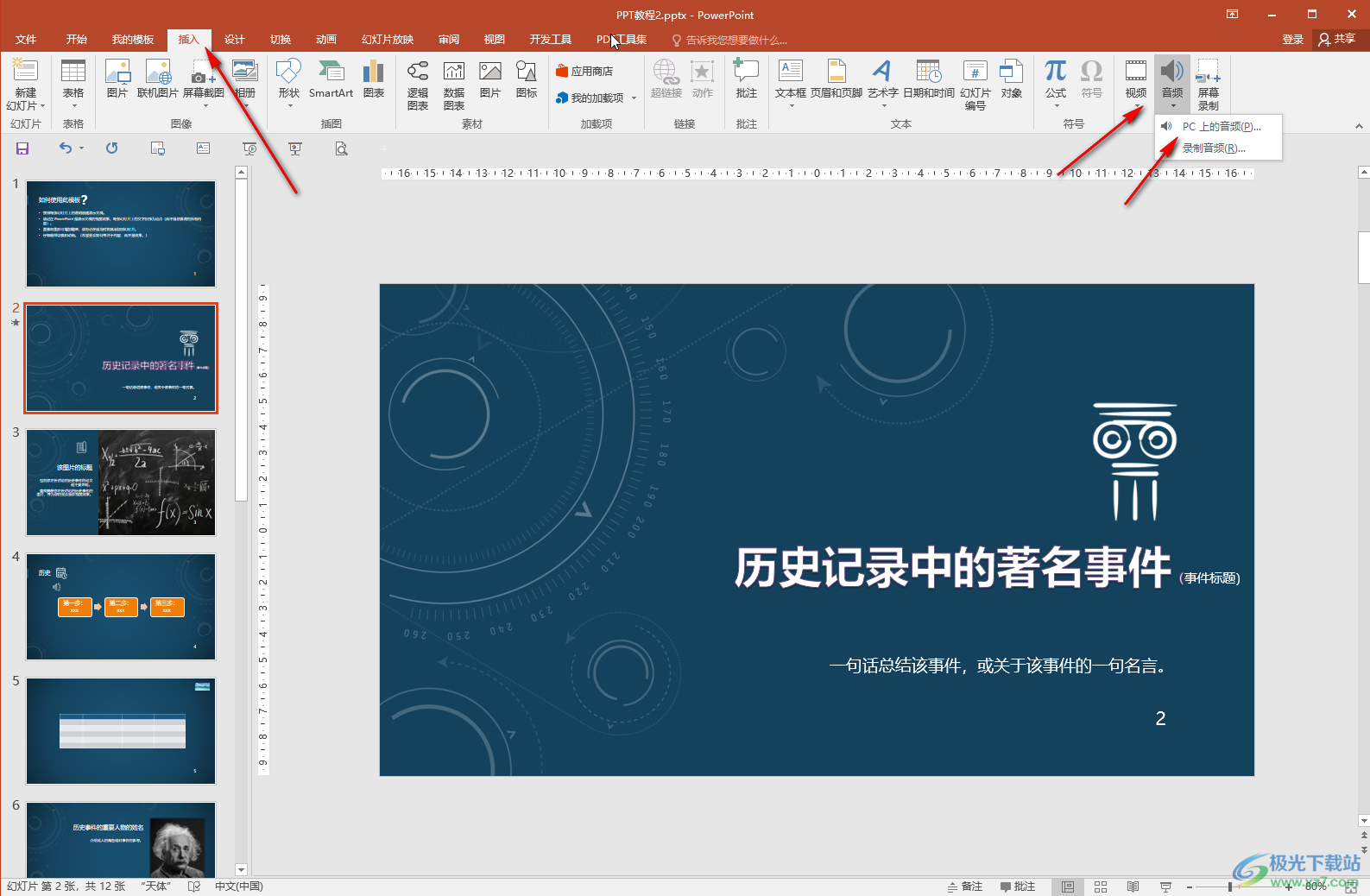Click the zoom slider handle in status bar
This screenshot has width=1370, height=896.
[x=1230, y=887]
